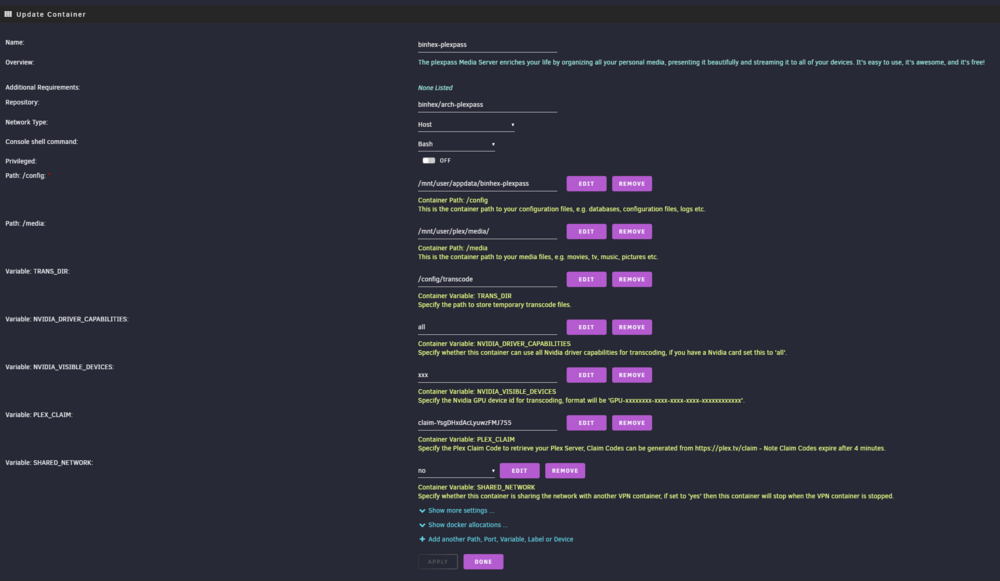Remove the NVIDIA_VISIBLE_DEVICES variable
Screen dimensions: 1000x581
point(631,375)
